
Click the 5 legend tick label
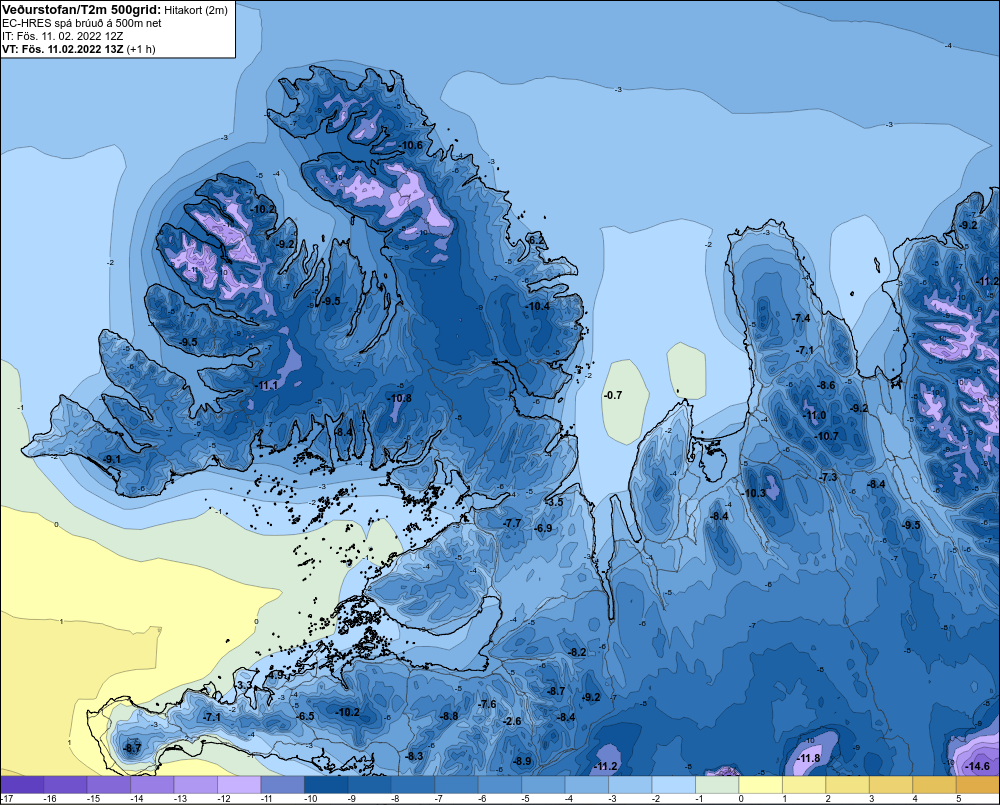click(x=958, y=799)
